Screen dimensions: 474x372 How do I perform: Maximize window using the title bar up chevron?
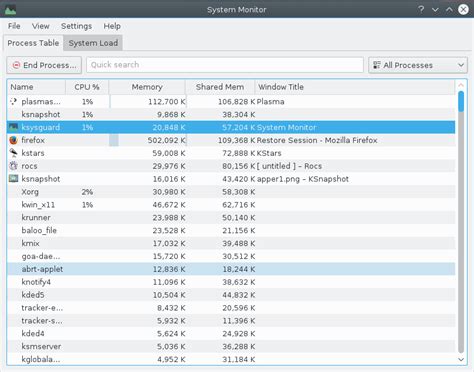pyautogui.click(x=449, y=10)
